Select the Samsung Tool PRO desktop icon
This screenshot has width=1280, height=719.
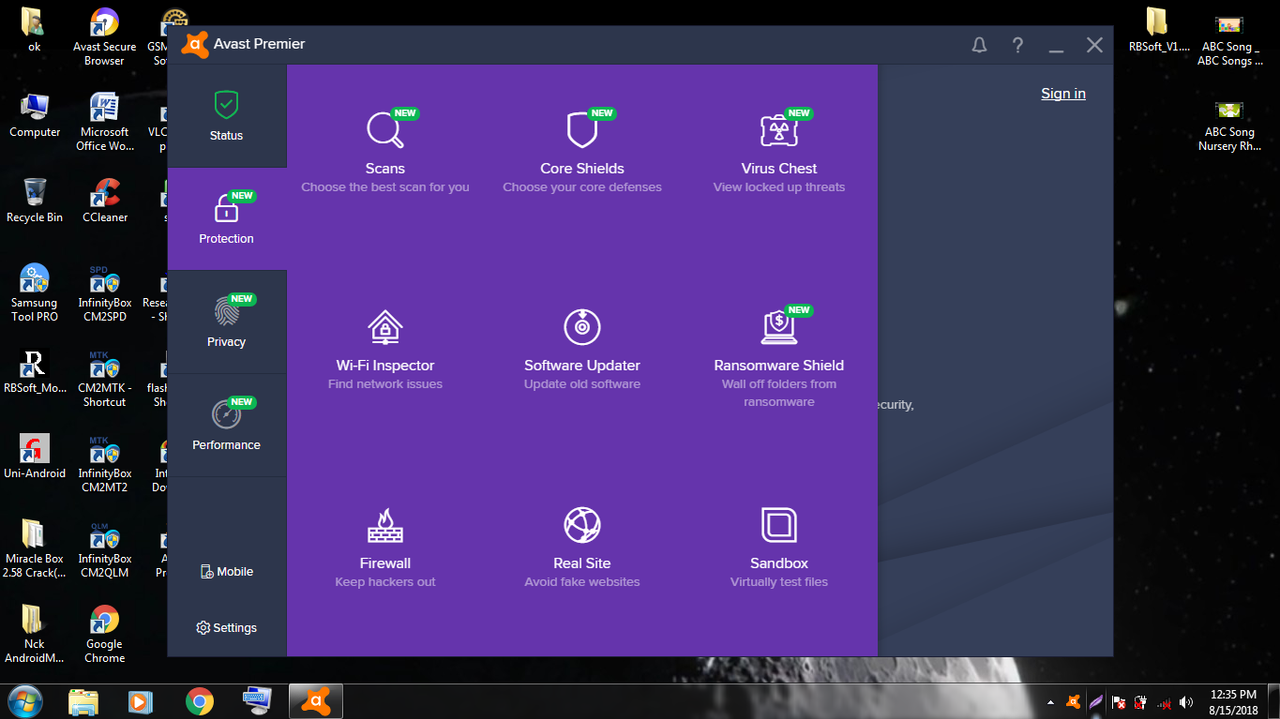click(34, 292)
